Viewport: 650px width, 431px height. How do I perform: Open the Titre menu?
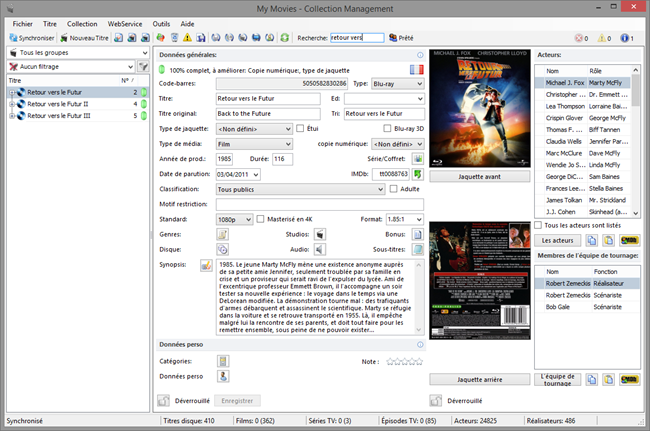(50, 24)
